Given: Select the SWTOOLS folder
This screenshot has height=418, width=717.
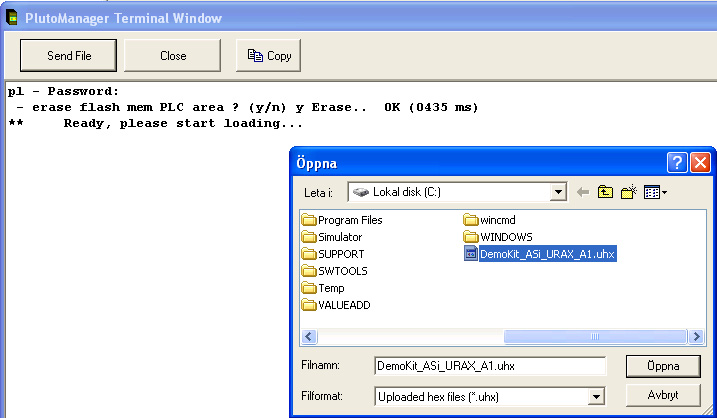Looking at the screenshot, I should 335,271.
